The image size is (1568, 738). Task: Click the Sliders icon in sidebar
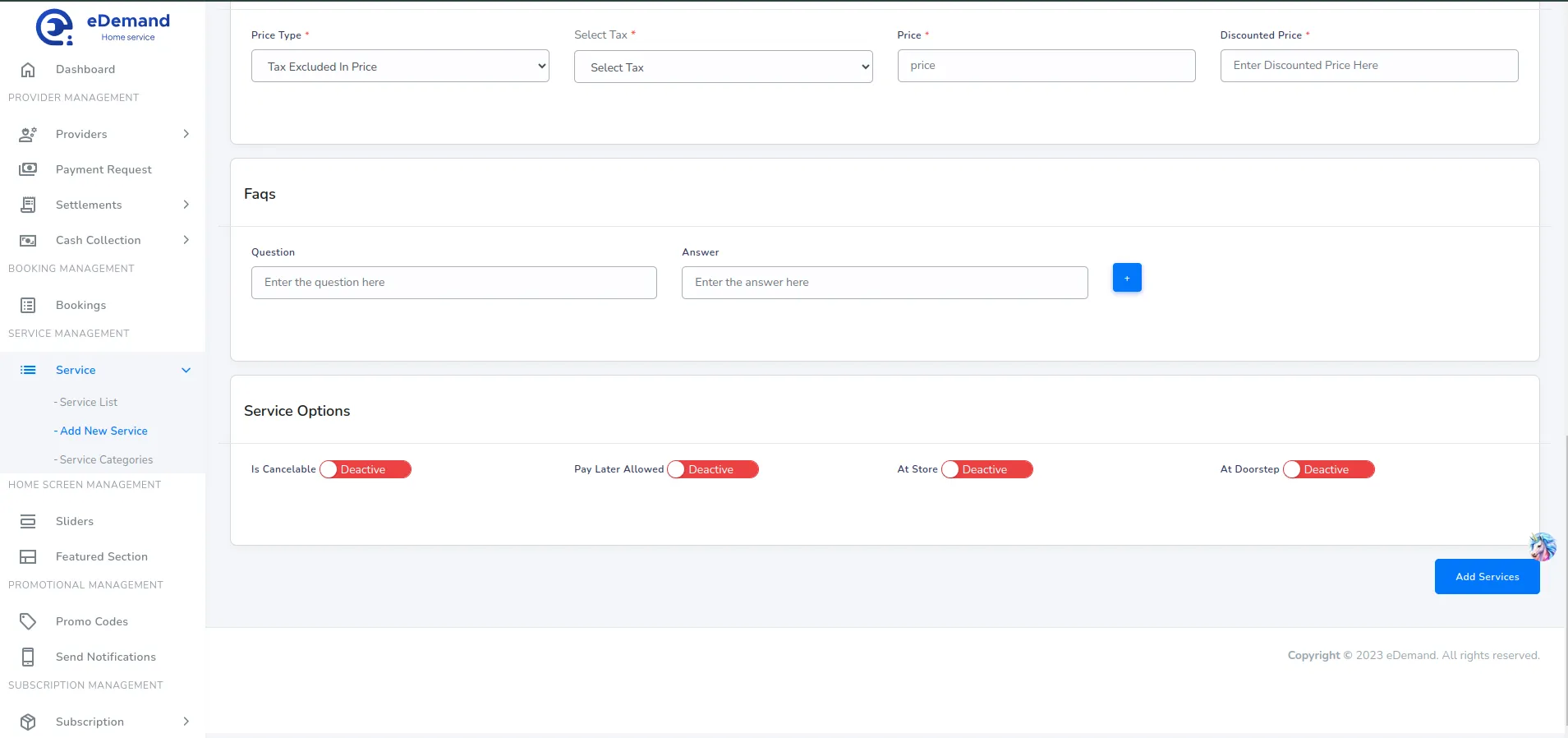(x=28, y=521)
